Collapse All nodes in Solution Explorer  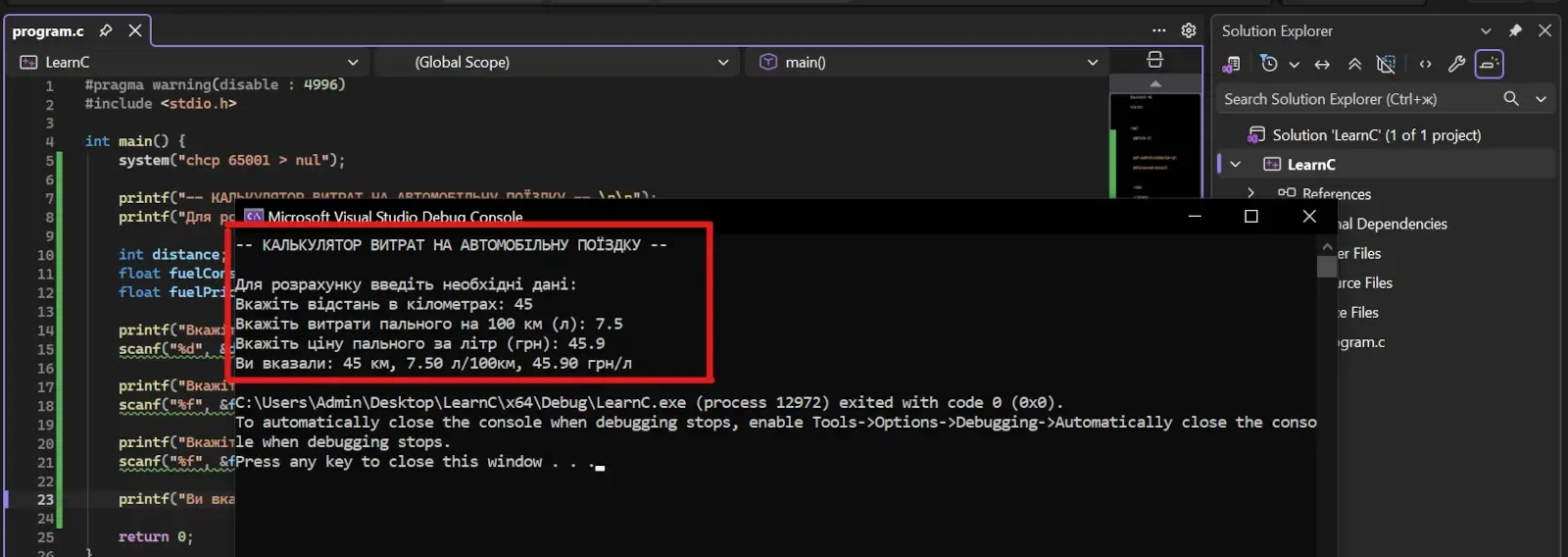(1354, 64)
